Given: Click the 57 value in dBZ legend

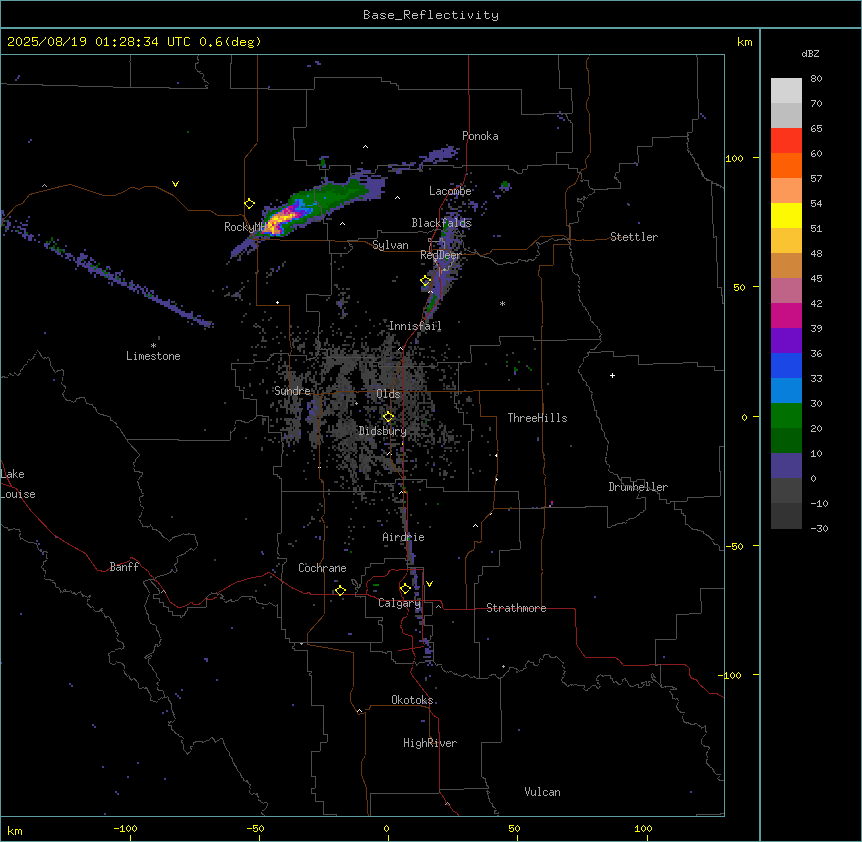Looking at the screenshot, I should (816, 179).
